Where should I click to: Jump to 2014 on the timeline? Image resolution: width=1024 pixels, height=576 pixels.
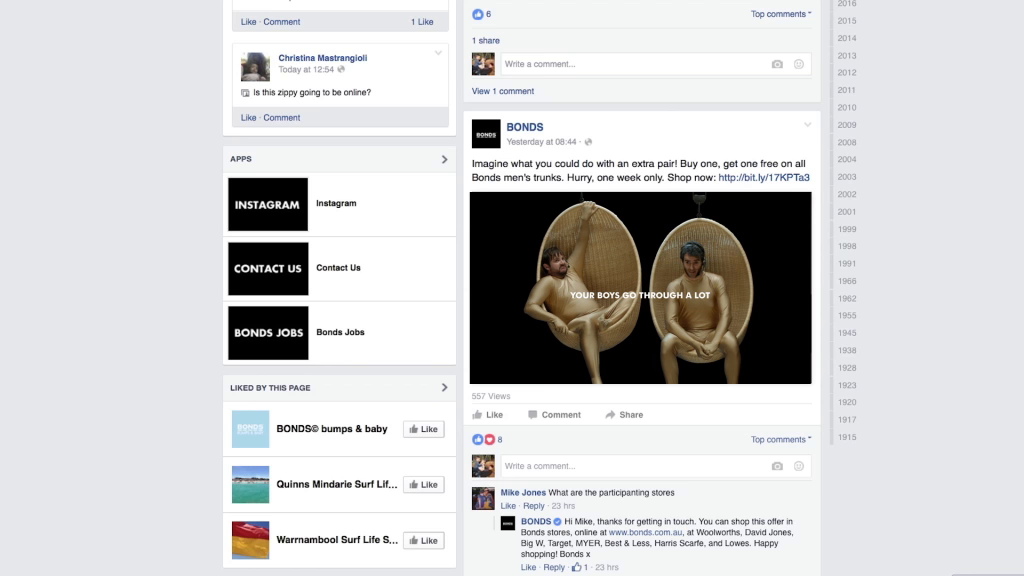pyautogui.click(x=846, y=39)
